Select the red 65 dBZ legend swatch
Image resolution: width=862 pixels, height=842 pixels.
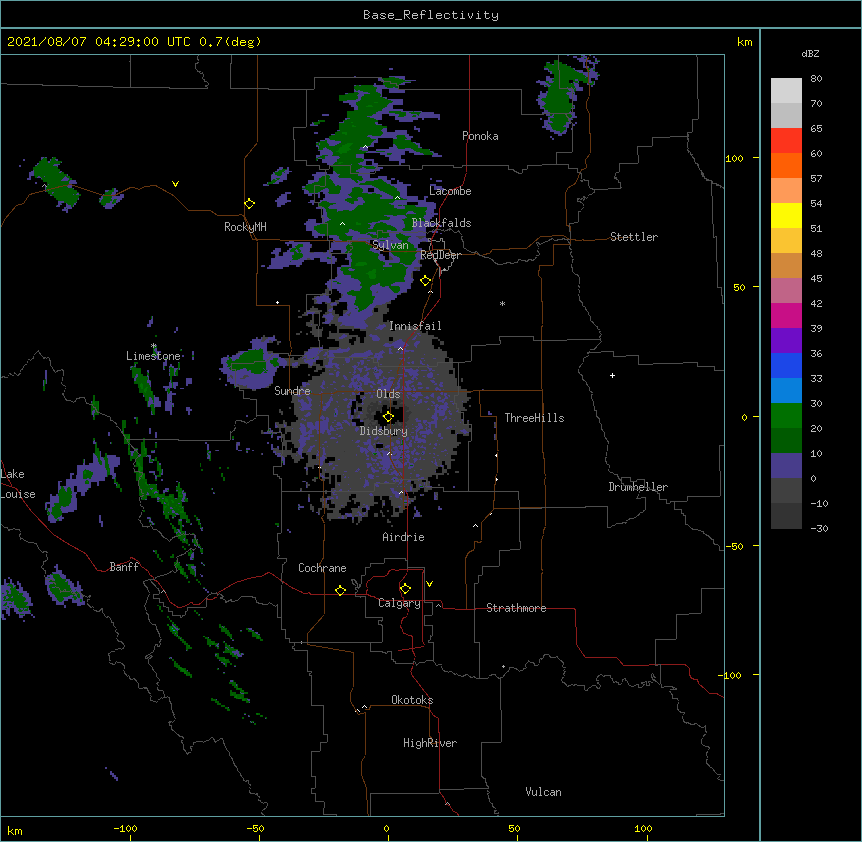tap(786, 140)
